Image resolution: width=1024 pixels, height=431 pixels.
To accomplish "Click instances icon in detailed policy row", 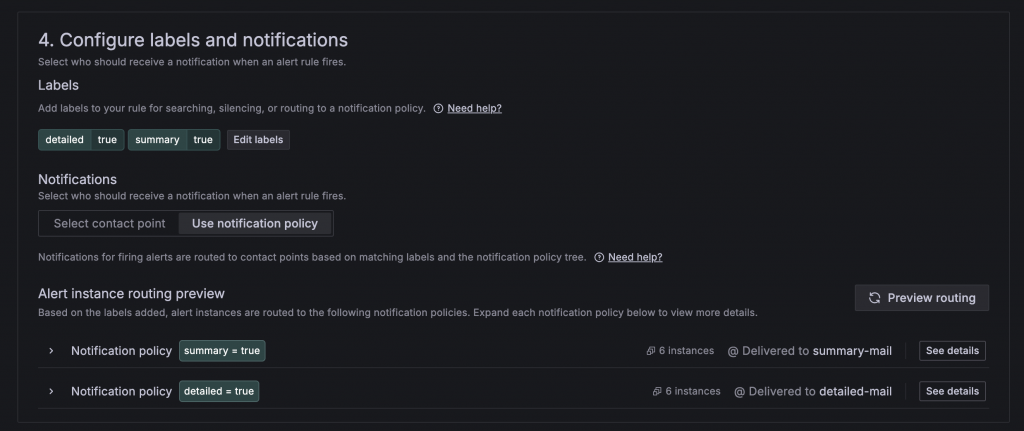I will point(657,391).
